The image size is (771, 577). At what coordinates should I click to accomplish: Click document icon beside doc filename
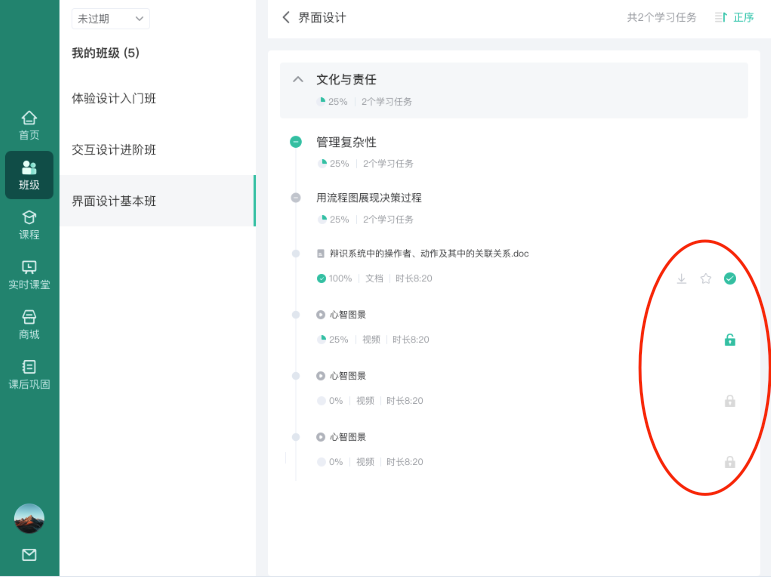point(321,254)
